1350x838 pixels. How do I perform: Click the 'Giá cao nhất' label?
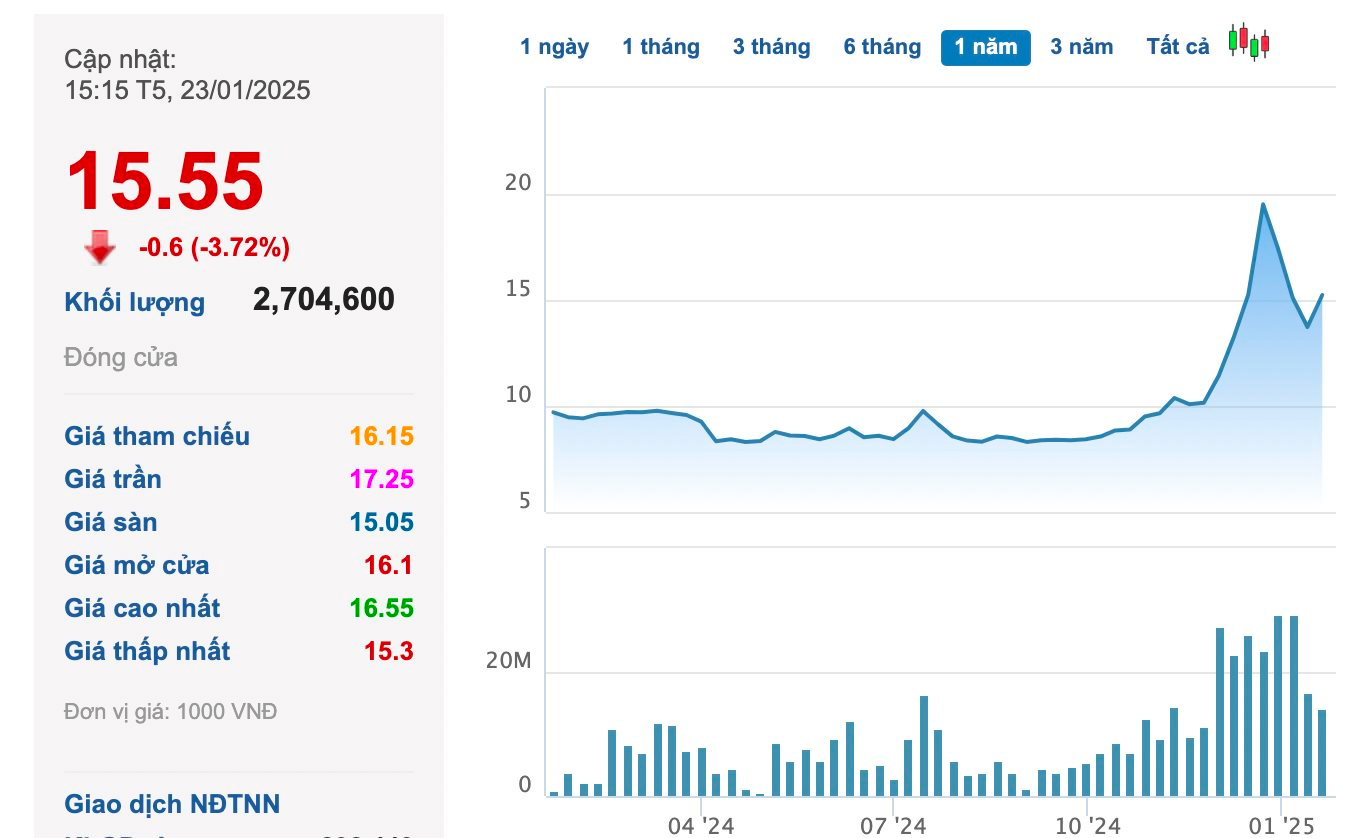pos(142,608)
